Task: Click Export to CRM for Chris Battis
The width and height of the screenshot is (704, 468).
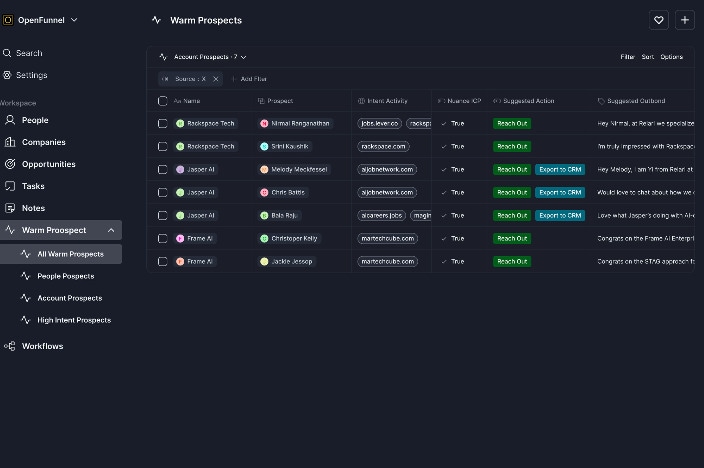Action: pos(559,192)
